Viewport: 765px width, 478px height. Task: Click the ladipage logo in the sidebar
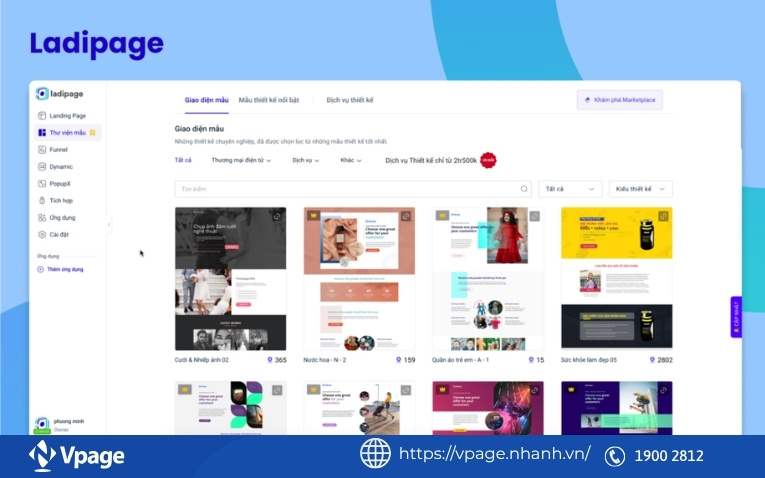(59, 94)
